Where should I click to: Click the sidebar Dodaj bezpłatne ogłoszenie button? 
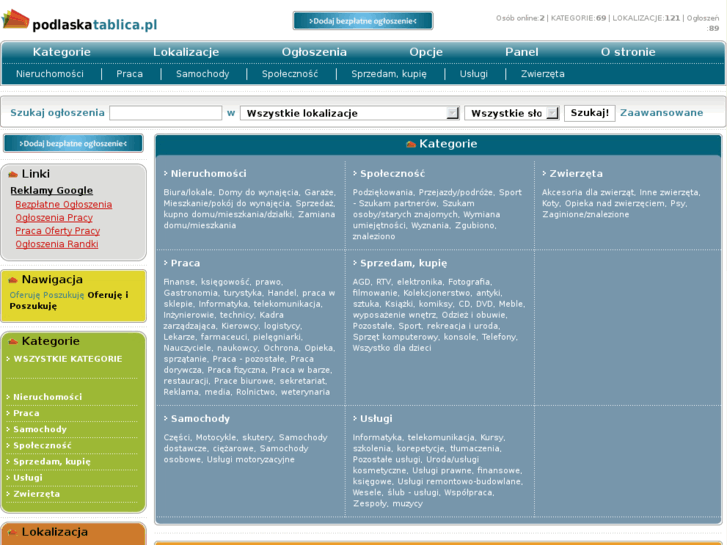(73, 143)
